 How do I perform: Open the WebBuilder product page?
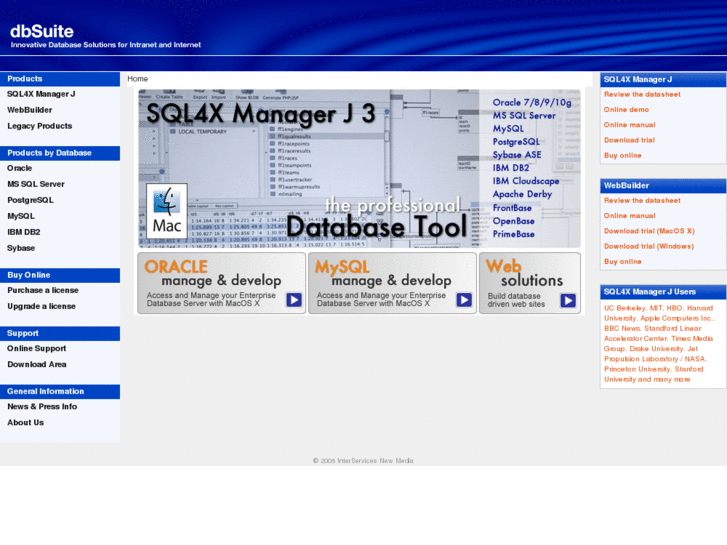(30, 110)
